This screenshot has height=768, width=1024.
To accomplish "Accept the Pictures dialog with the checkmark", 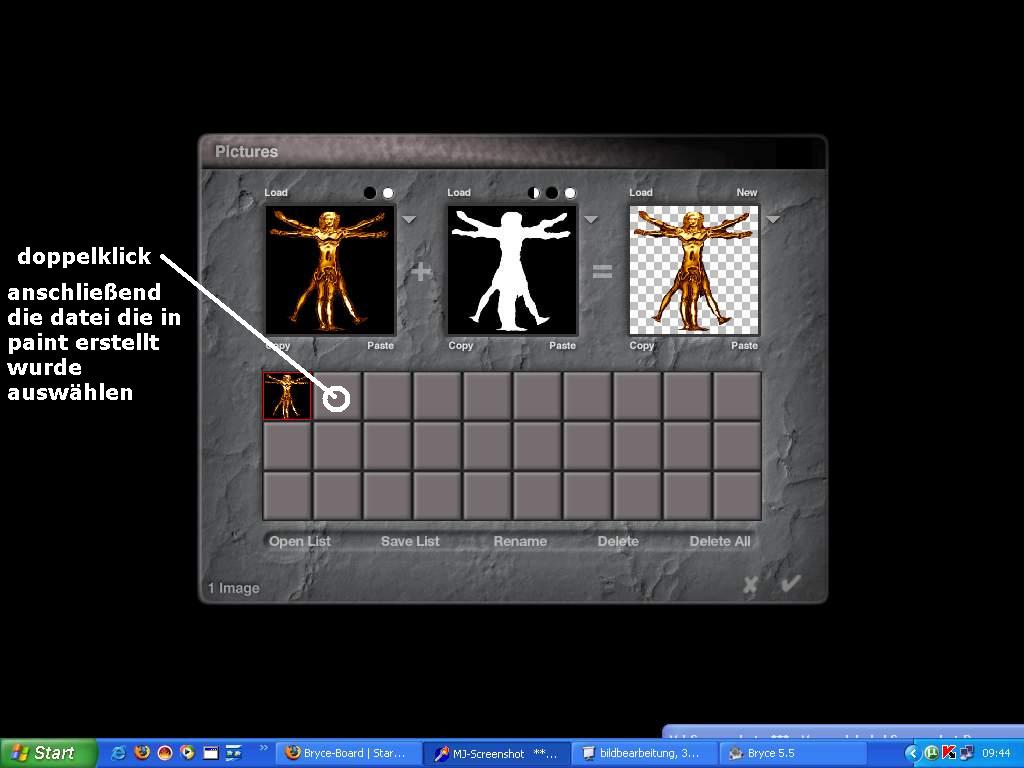I will tap(791, 583).
